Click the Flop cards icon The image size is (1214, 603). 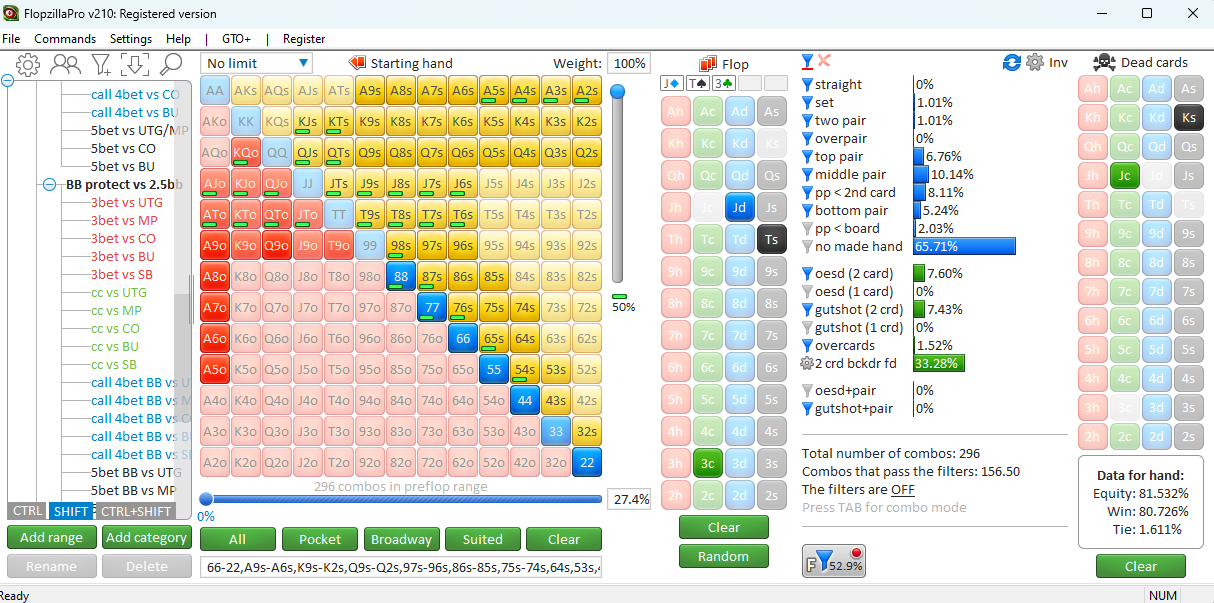coord(708,63)
